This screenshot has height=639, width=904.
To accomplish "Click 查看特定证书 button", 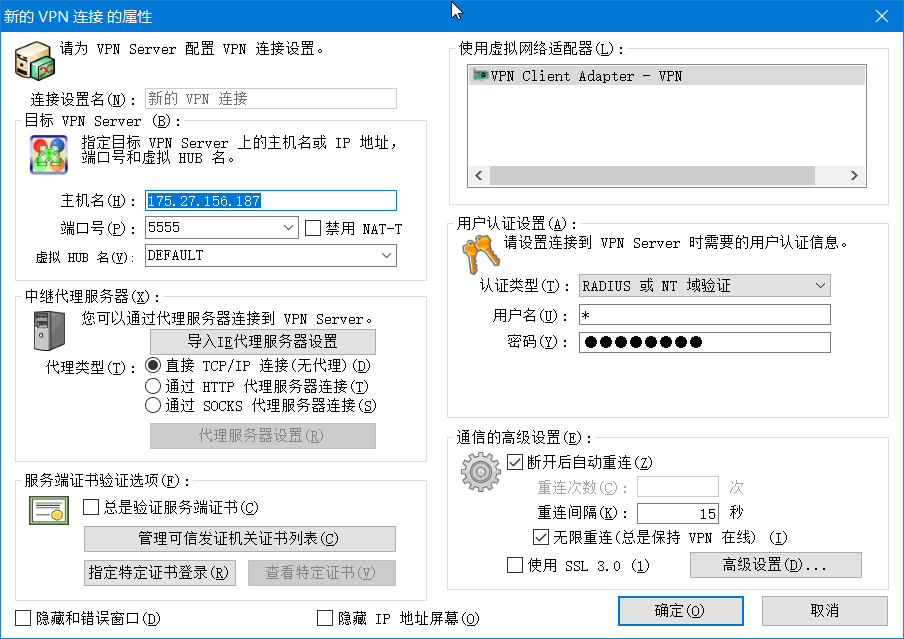I will click(x=322, y=573).
